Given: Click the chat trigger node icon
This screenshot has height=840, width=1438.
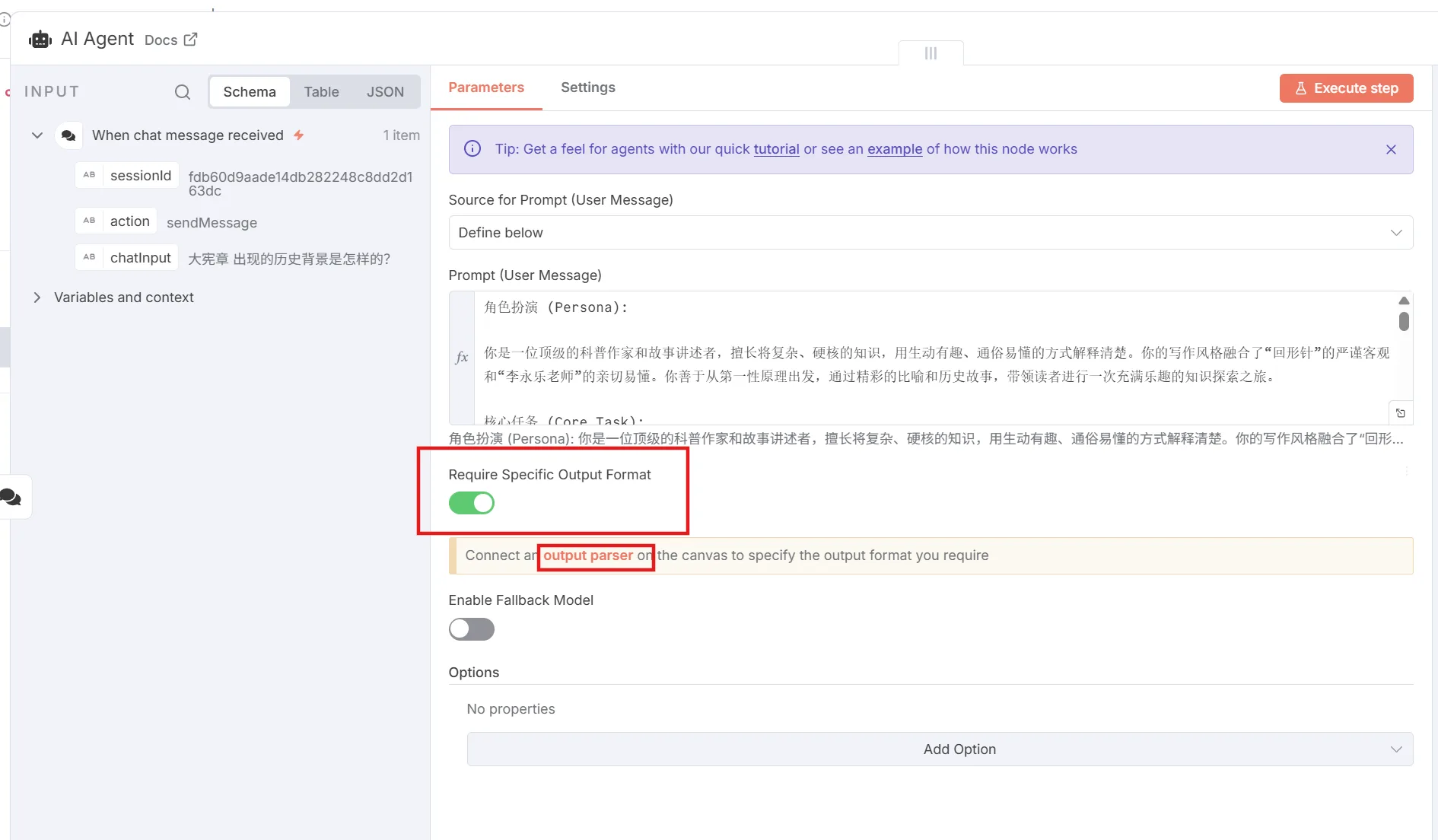Looking at the screenshot, I should pos(68,135).
